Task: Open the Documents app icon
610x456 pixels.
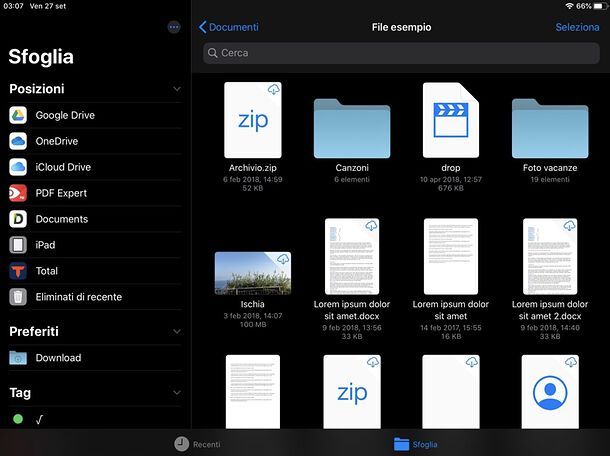Action: point(18,219)
